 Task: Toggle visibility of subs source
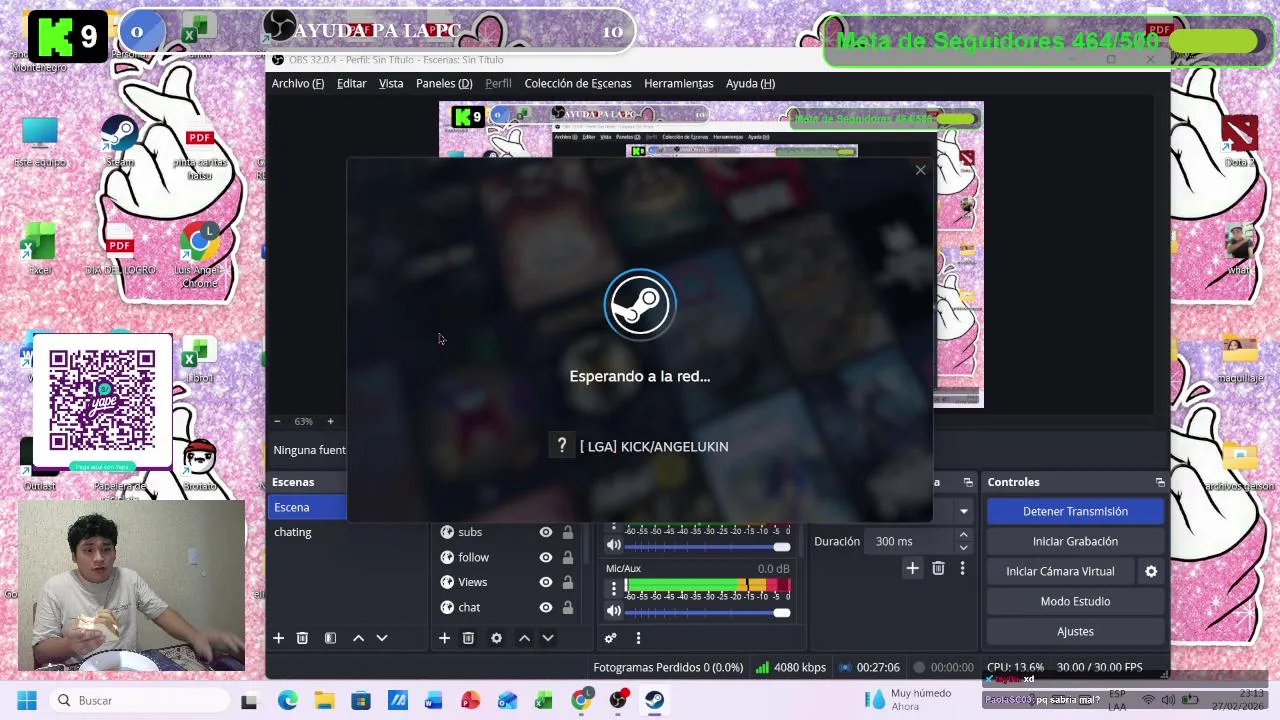(x=545, y=532)
